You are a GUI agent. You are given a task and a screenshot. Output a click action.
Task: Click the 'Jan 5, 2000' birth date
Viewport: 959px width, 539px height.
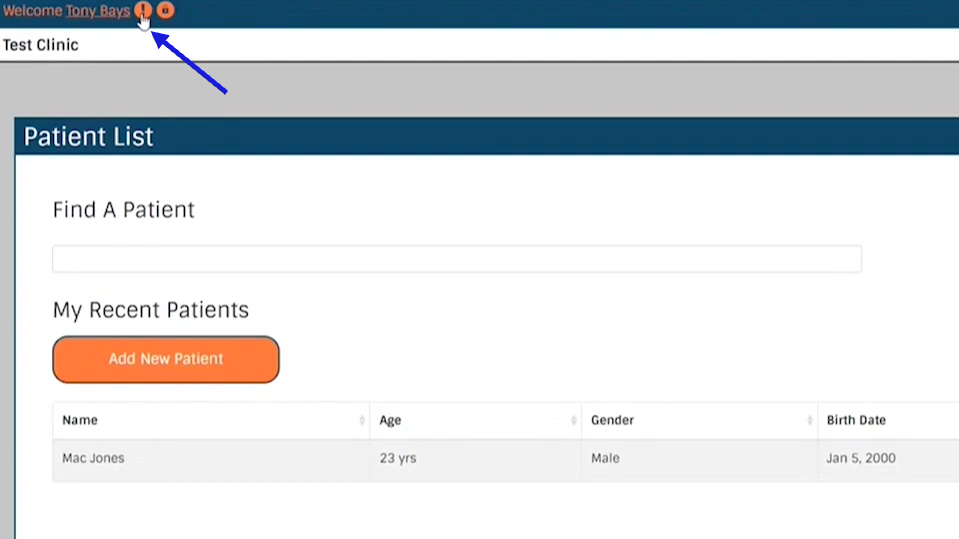[x=861, y=458]
